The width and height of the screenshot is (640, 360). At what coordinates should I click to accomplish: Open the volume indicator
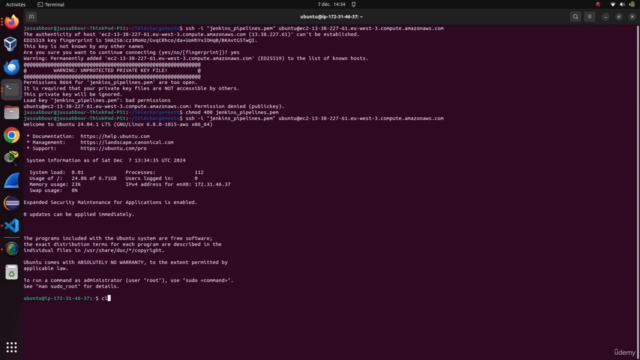(x=622, y=4)
